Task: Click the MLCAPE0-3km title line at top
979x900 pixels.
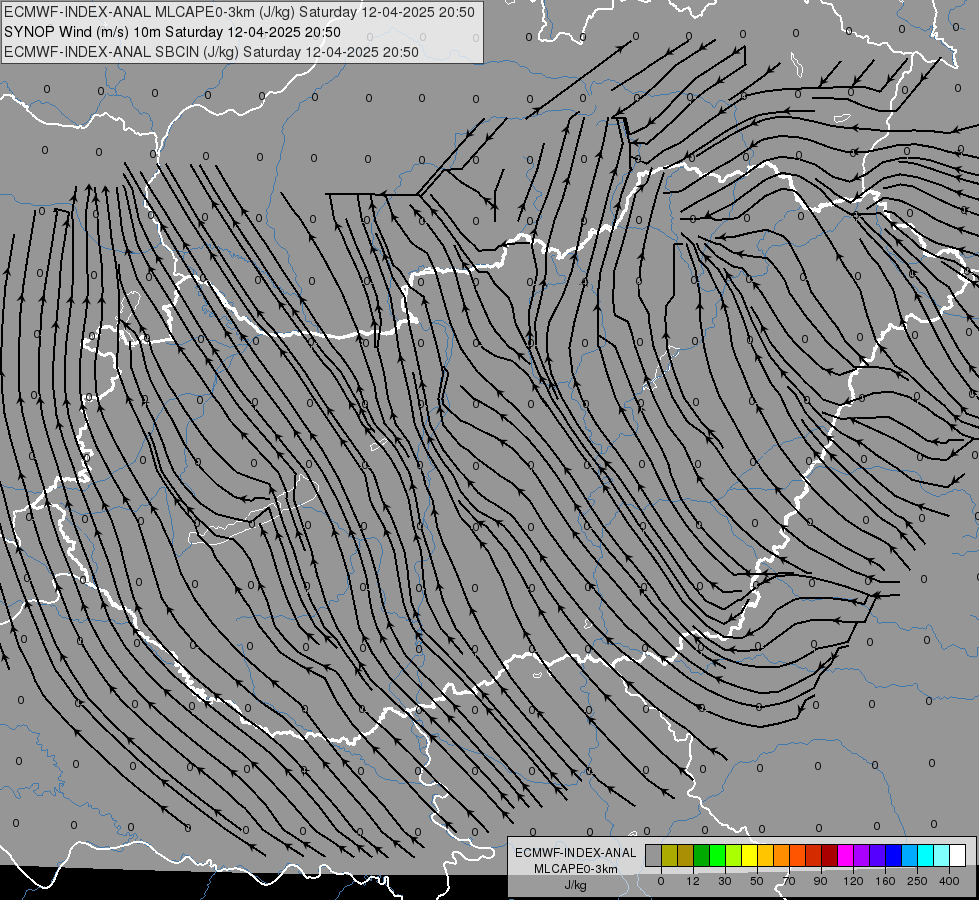Action: [239, 12]
